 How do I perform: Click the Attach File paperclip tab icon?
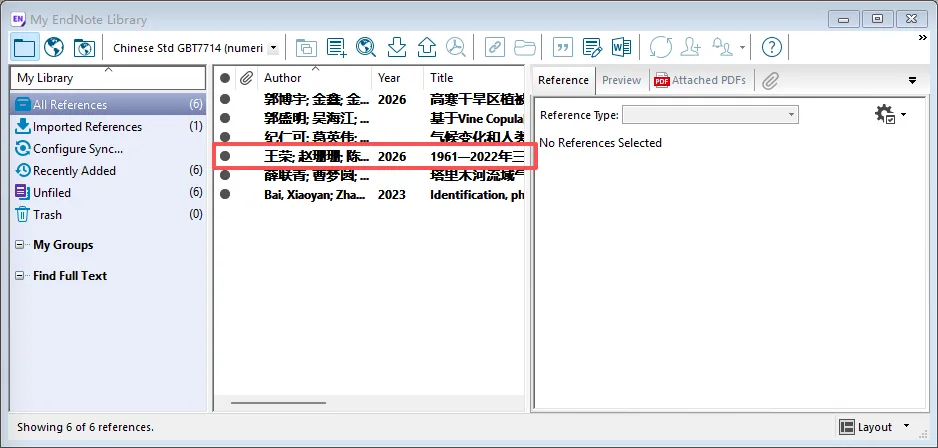click(x=770, y=80)
